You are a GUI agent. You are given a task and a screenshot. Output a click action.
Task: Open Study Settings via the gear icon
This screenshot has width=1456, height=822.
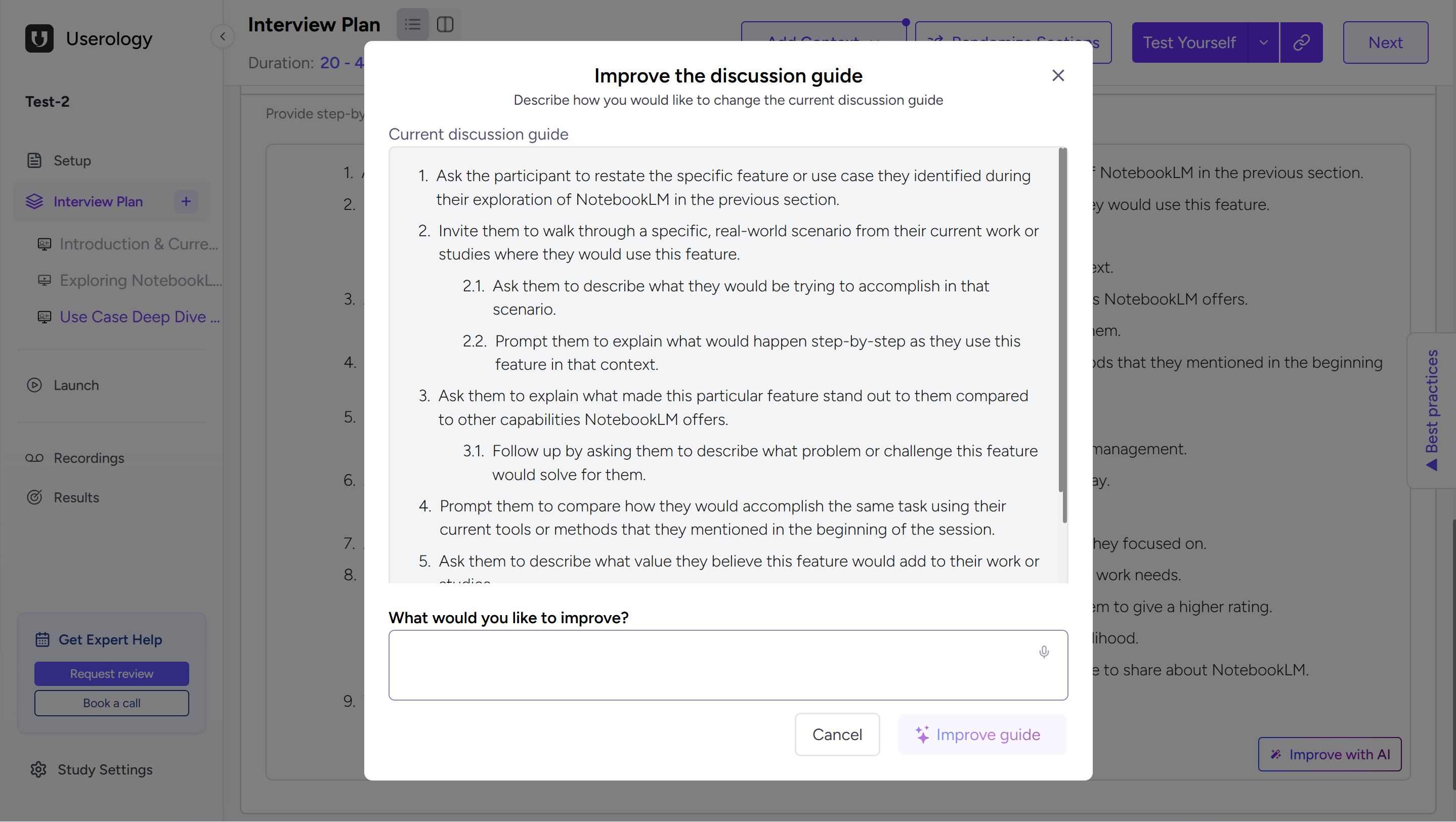37,769
